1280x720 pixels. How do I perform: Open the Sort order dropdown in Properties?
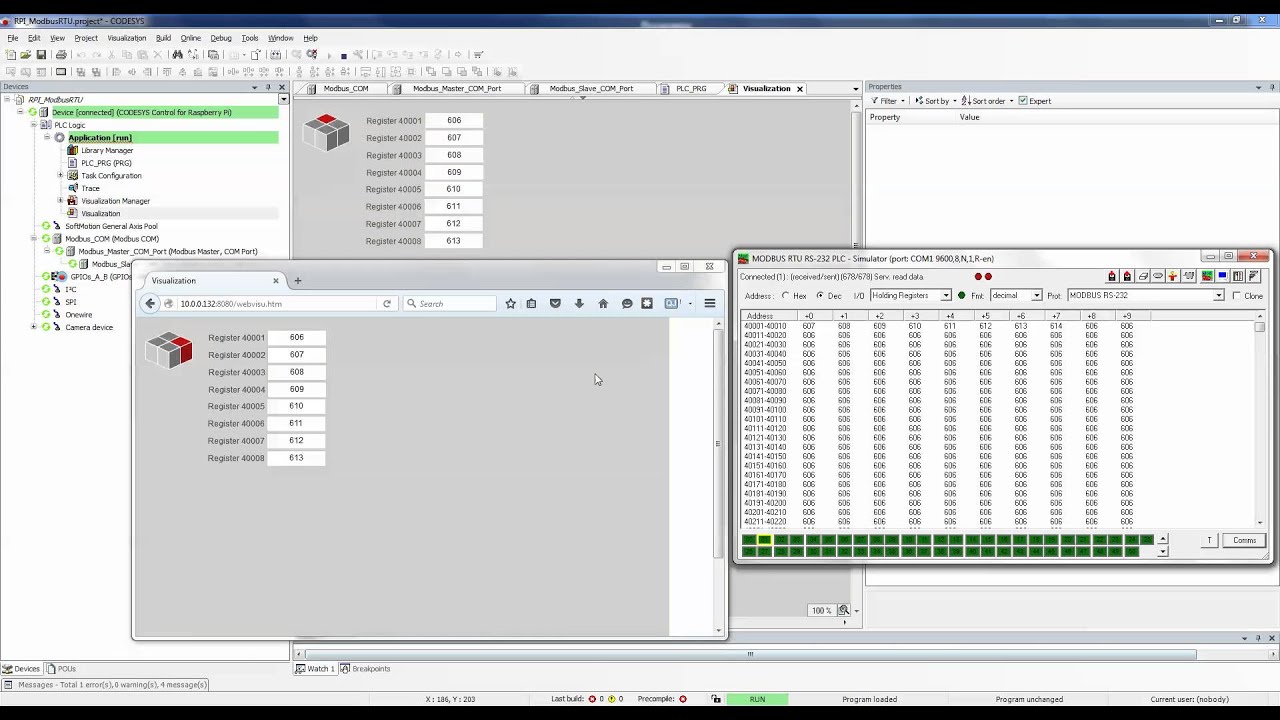pyautogui.click(x=988, y=101)
